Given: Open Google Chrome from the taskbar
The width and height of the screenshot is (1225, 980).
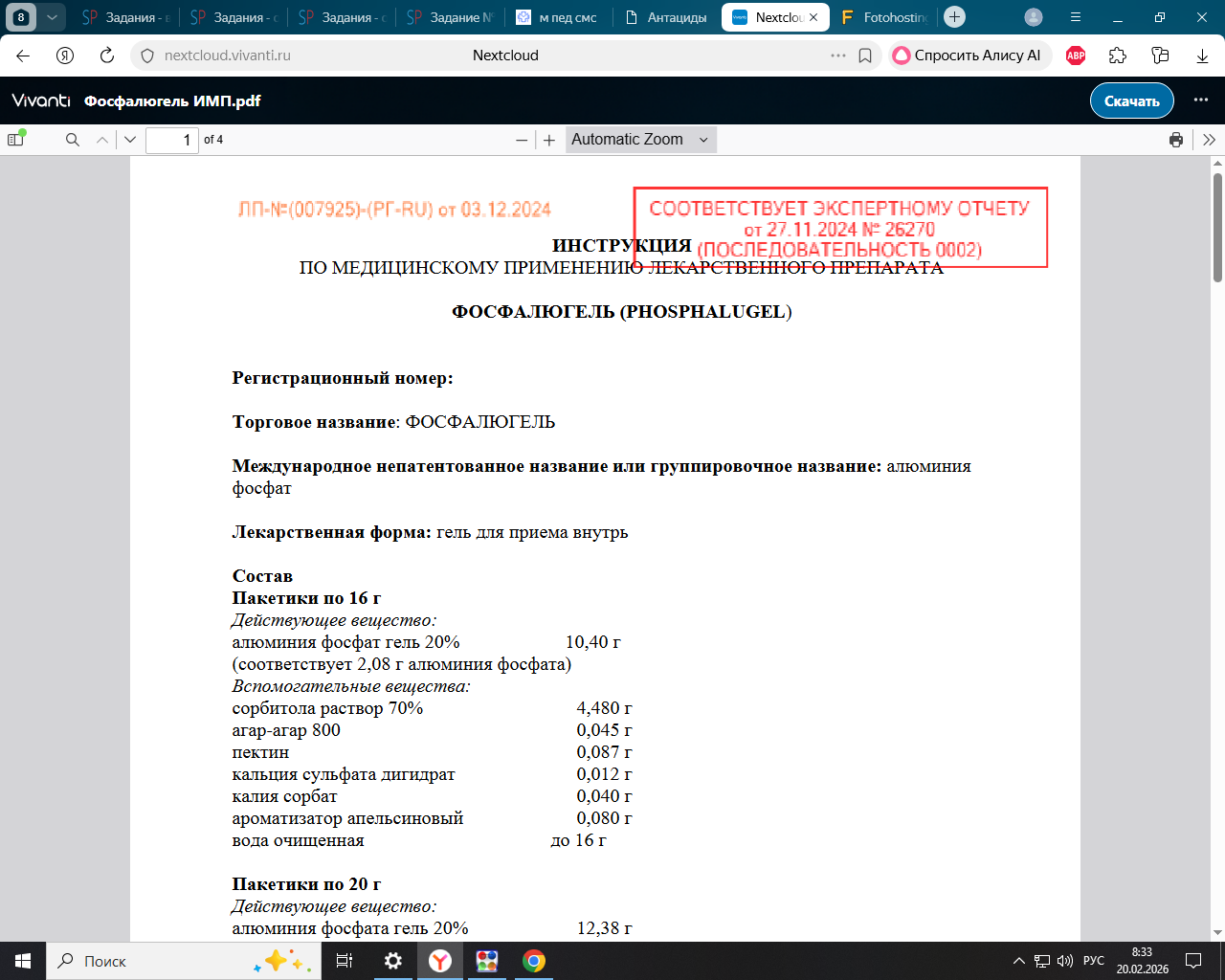Looking at the screenshot, I should (x=534, y=961).
